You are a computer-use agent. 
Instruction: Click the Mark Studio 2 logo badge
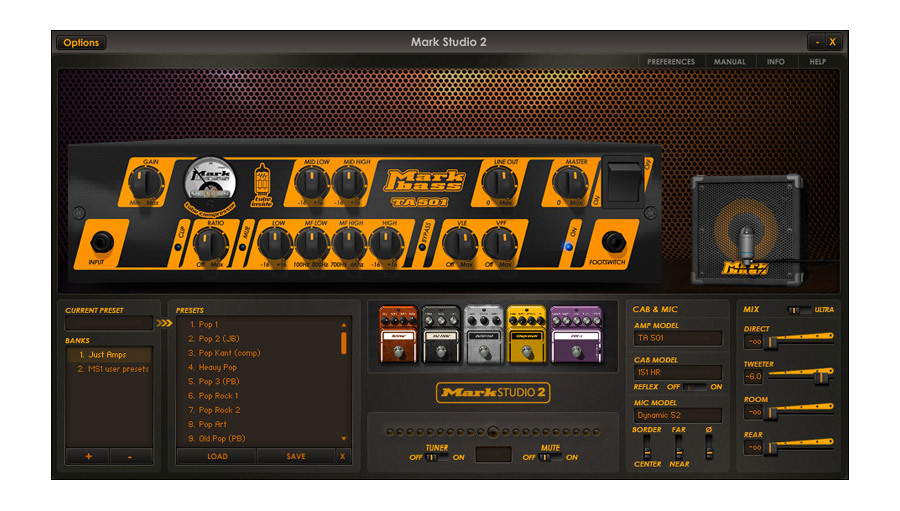(492, 393)
